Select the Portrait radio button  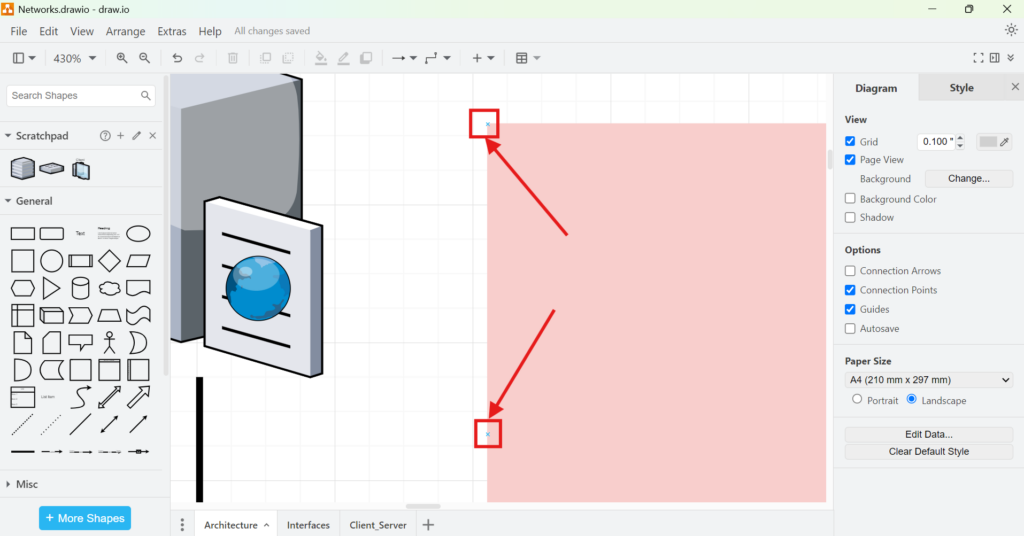[857, 400]
